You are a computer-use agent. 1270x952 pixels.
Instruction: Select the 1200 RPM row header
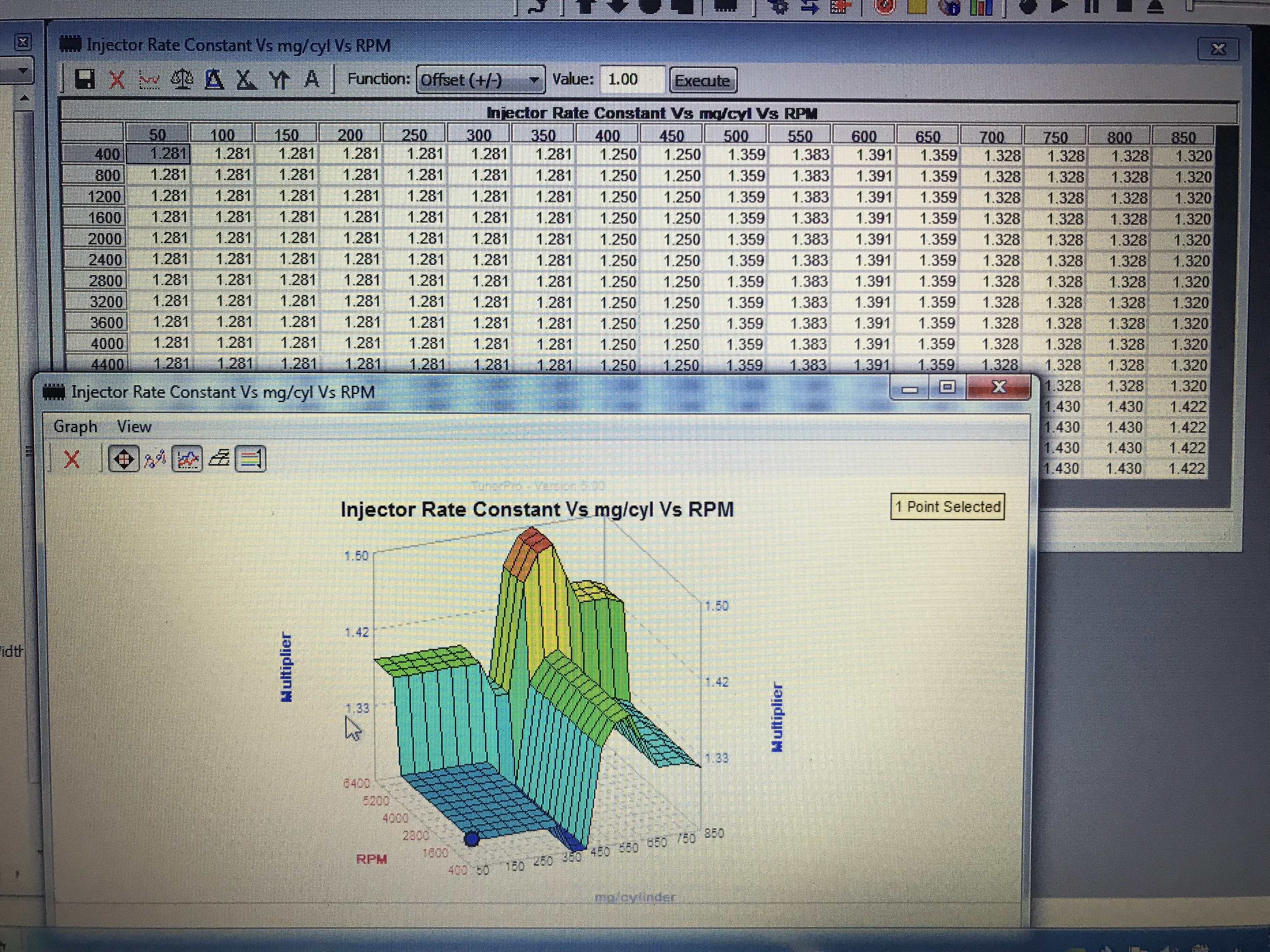pos(94,197)
